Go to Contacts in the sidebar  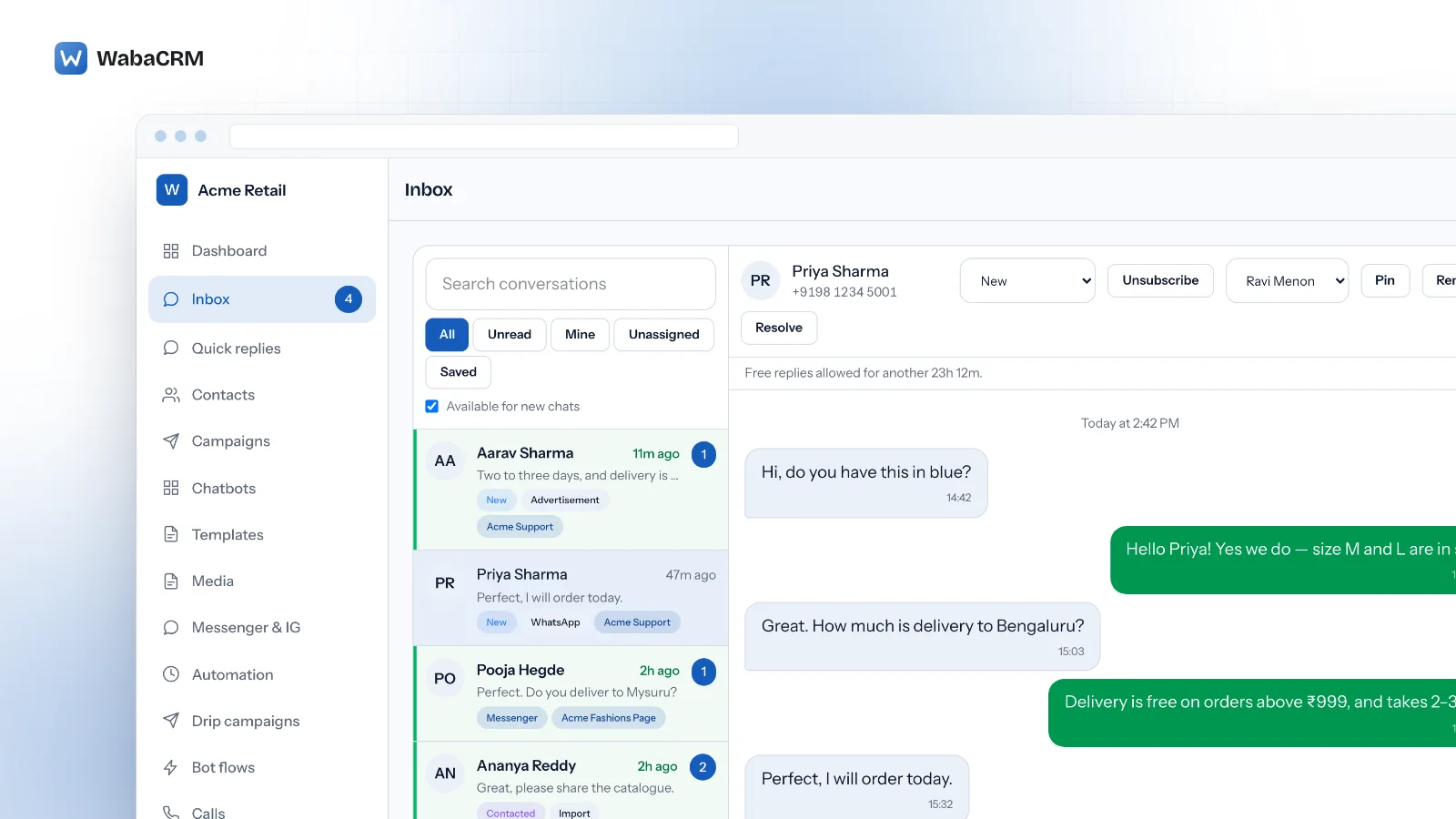coord(262,395)
